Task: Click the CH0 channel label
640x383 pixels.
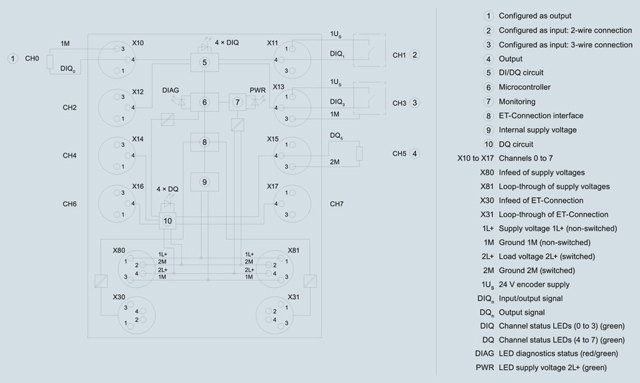Action: [32, 58]
